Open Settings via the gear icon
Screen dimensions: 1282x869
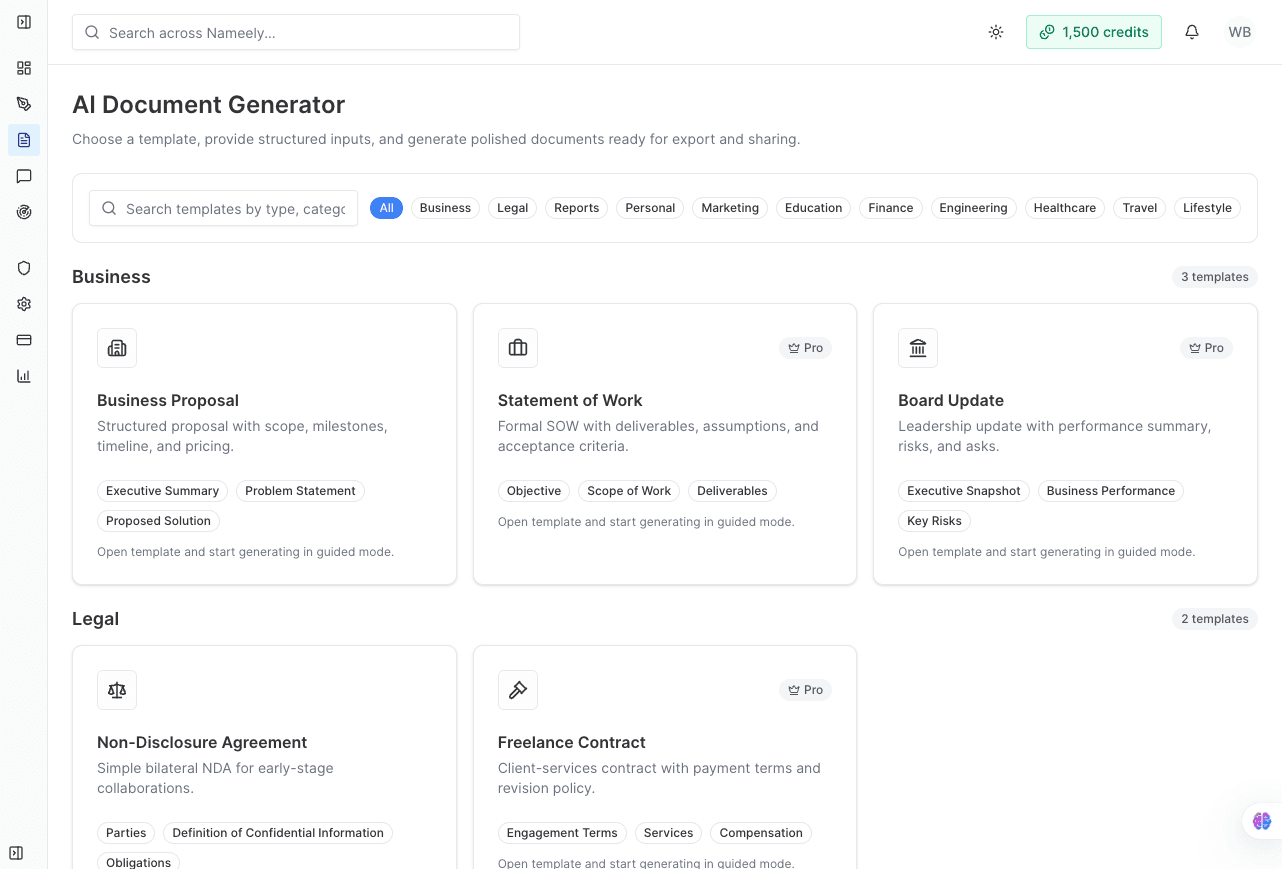pos(24,304)
